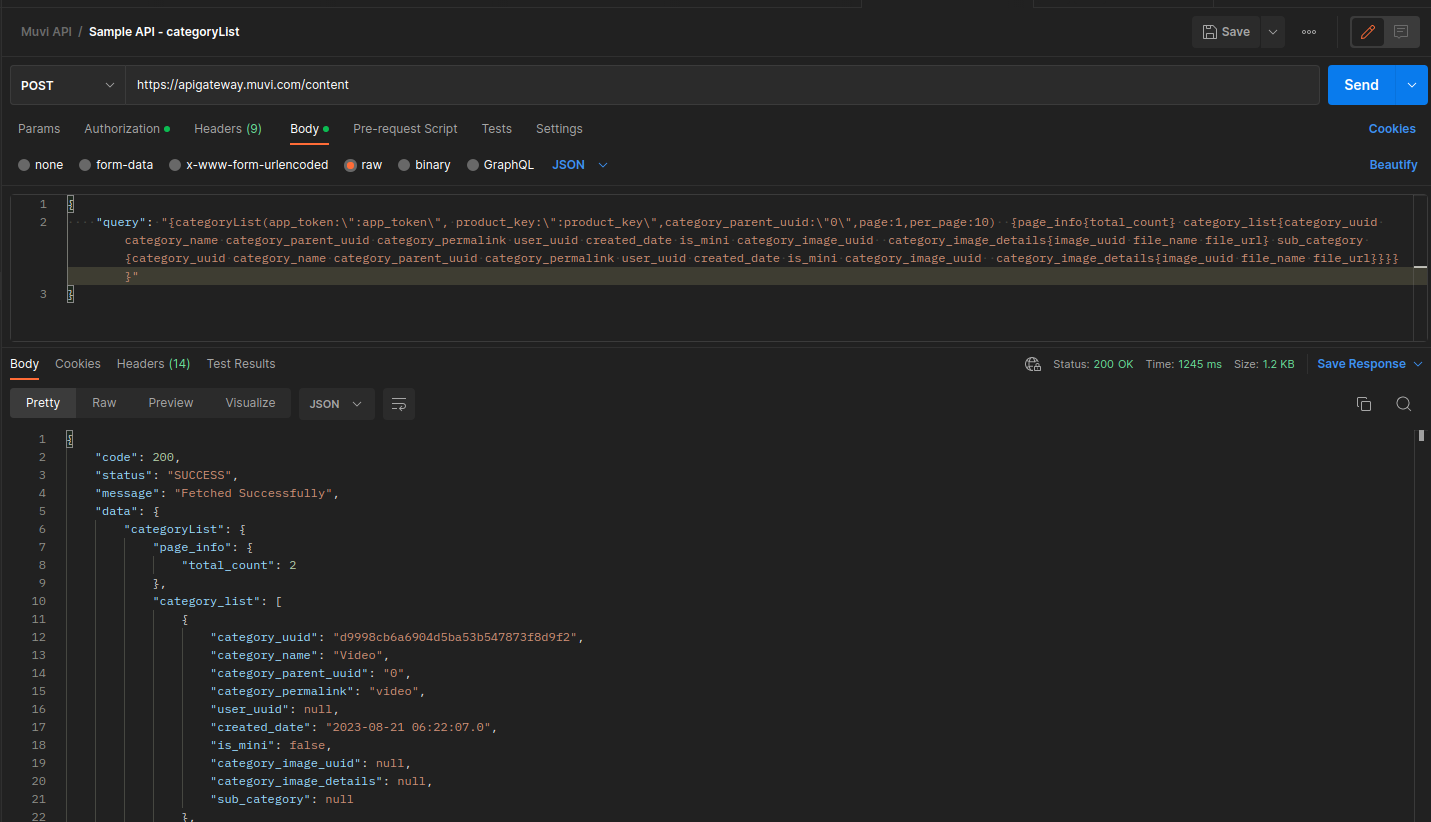The width and height of the screenshot is (1431, 822).
Task: Copy response with the copy icon
Action: tap(1364, 404)
